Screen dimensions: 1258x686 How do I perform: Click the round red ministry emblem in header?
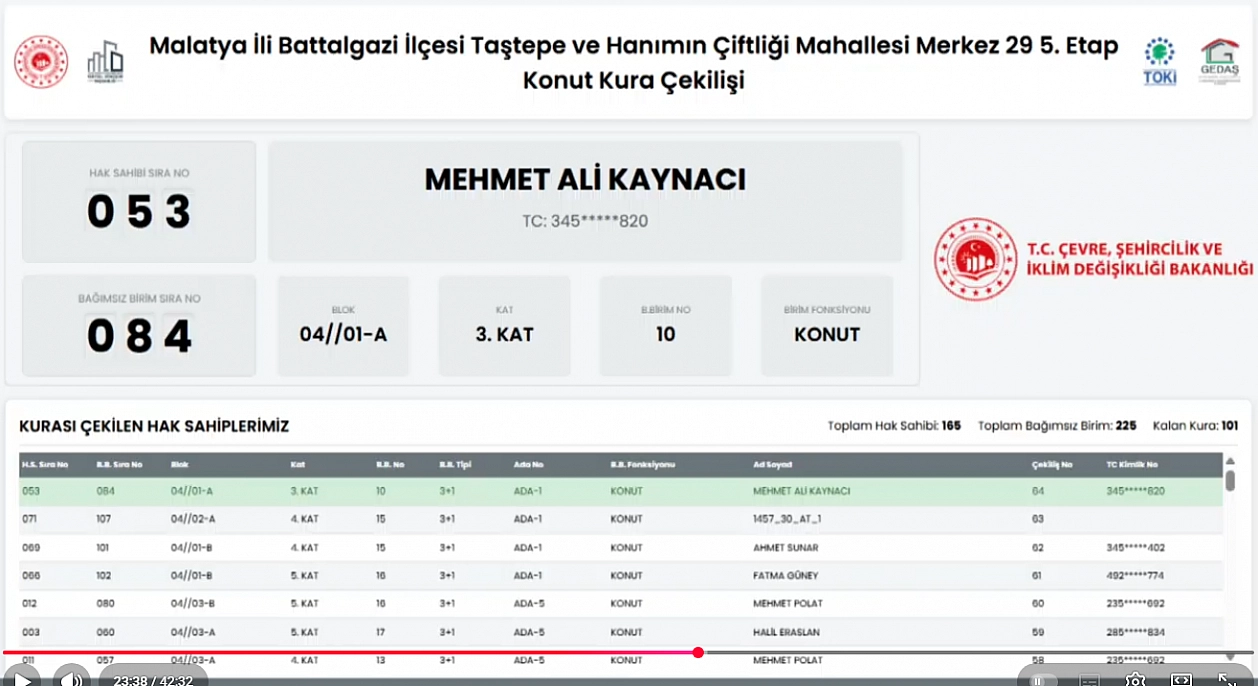pyautogui.click(x=41, y=62)
